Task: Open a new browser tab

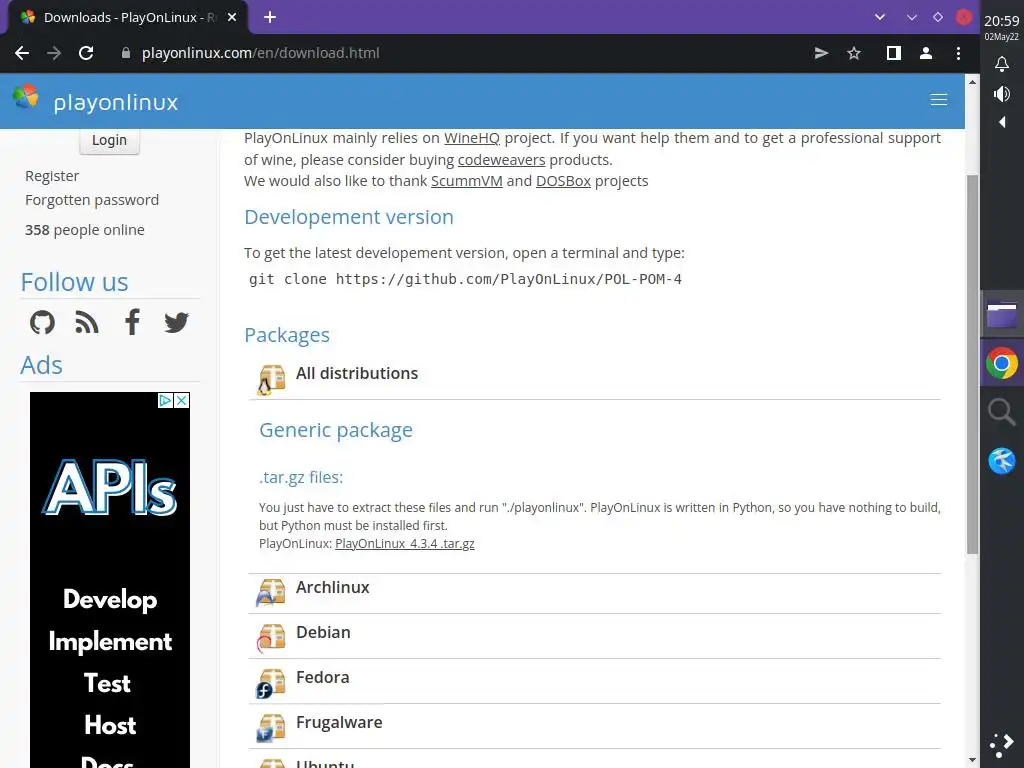Action: (x=270, y=17)
